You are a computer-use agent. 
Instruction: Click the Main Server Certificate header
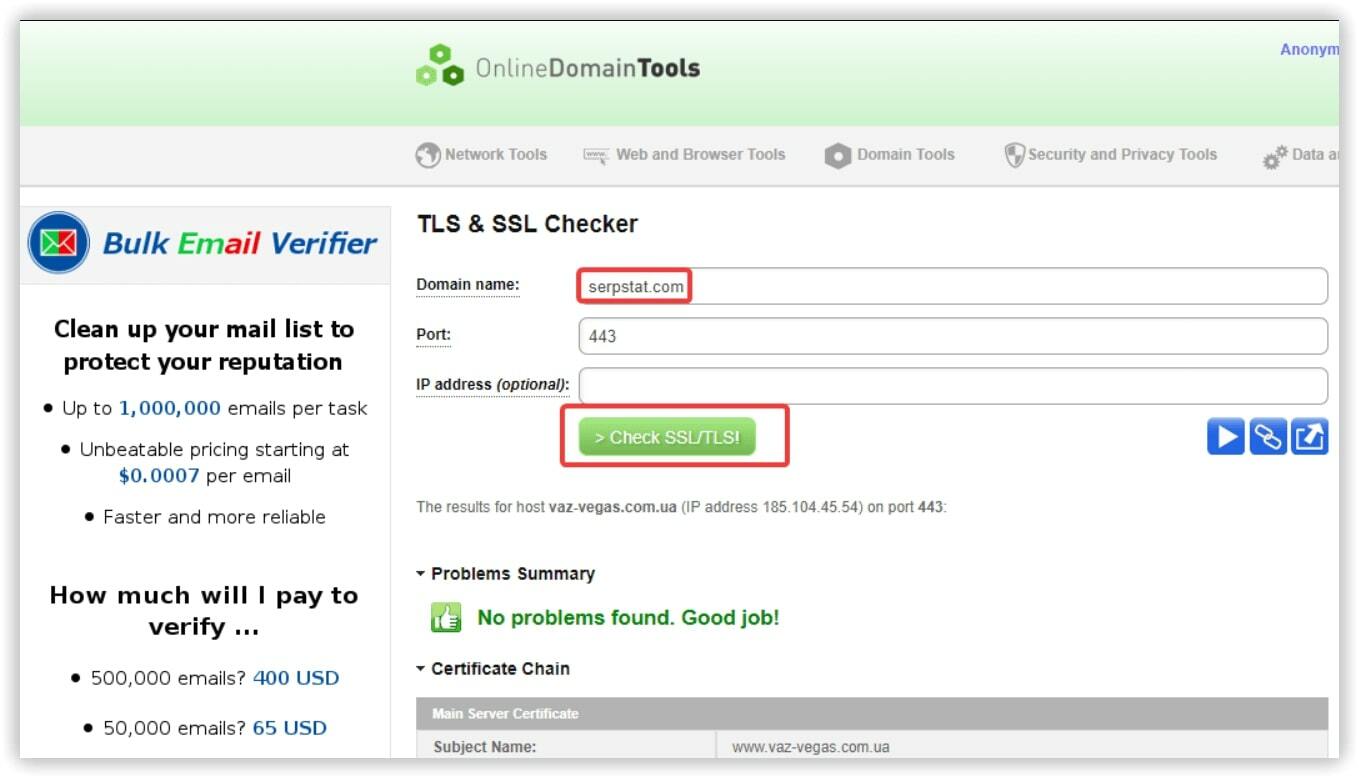coord(872,714)
